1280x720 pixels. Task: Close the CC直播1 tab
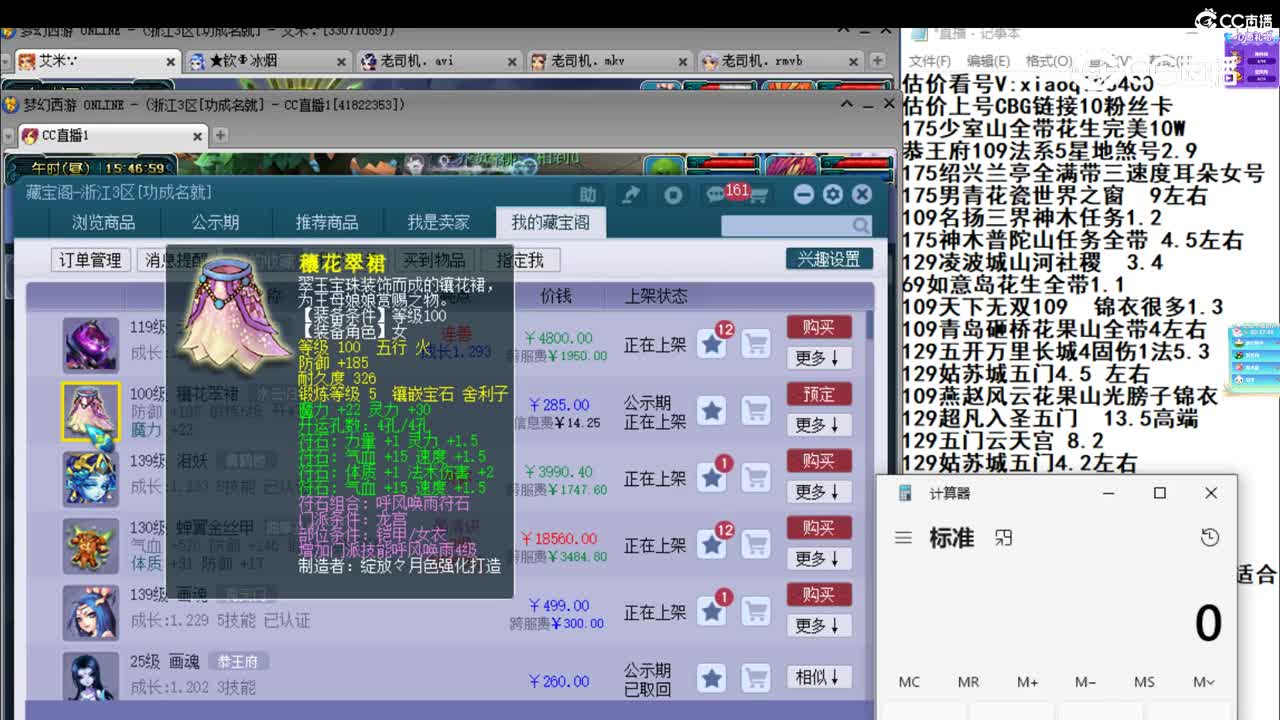198,136
